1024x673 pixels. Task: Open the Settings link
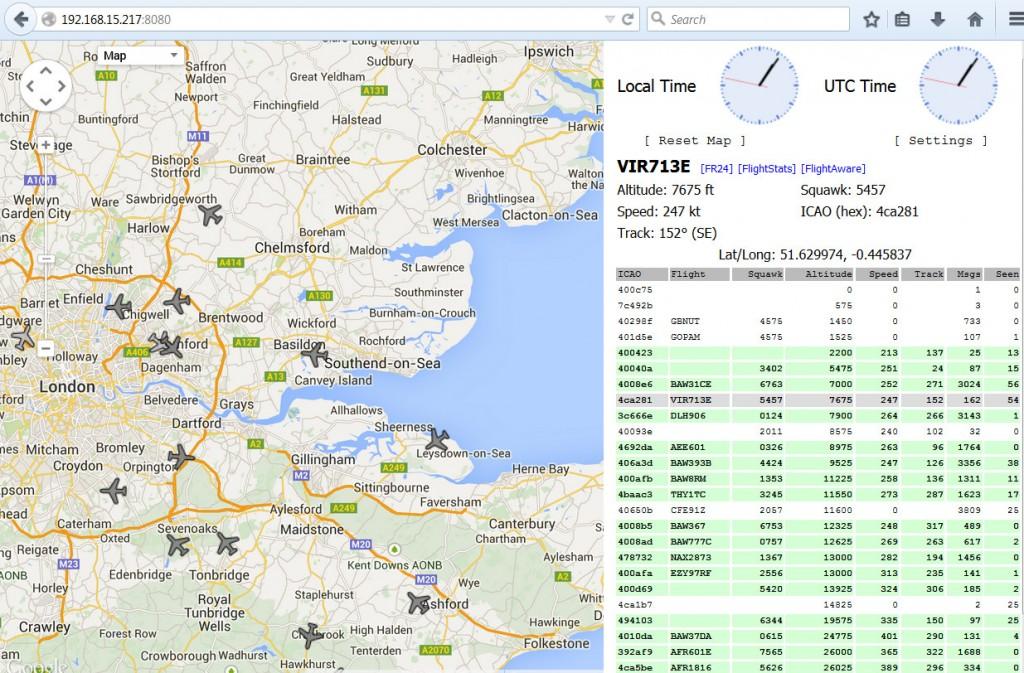(940, 141)
